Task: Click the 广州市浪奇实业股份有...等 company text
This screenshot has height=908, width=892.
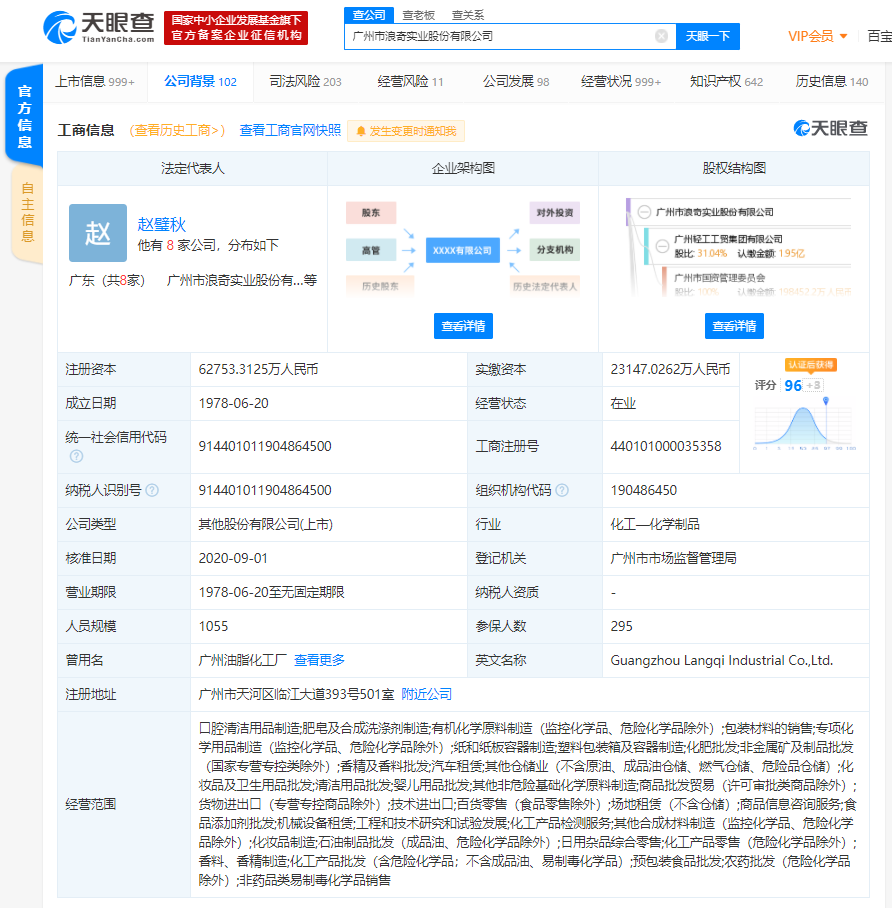Action: [x=242, y=281]
